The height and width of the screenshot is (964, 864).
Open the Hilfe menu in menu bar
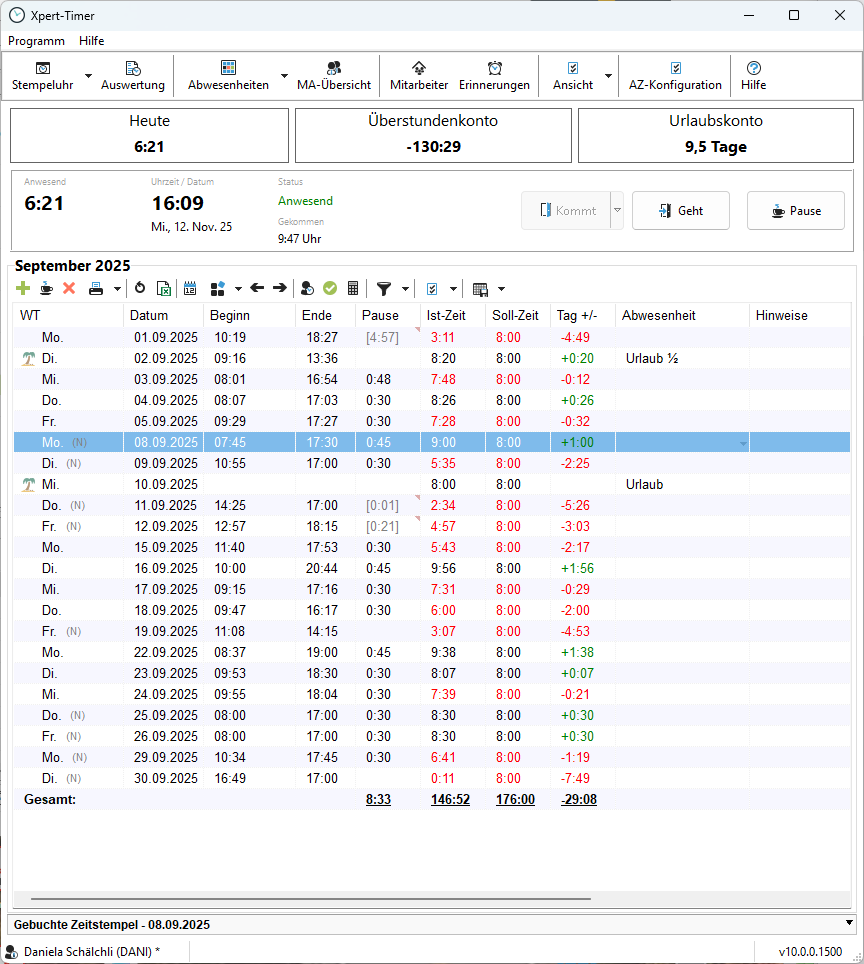tap(92, 41)
